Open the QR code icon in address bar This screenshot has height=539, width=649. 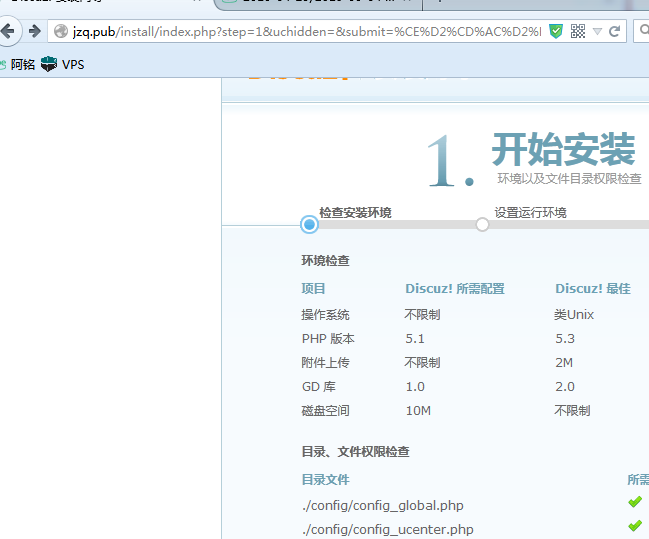[x=578, y=31]
